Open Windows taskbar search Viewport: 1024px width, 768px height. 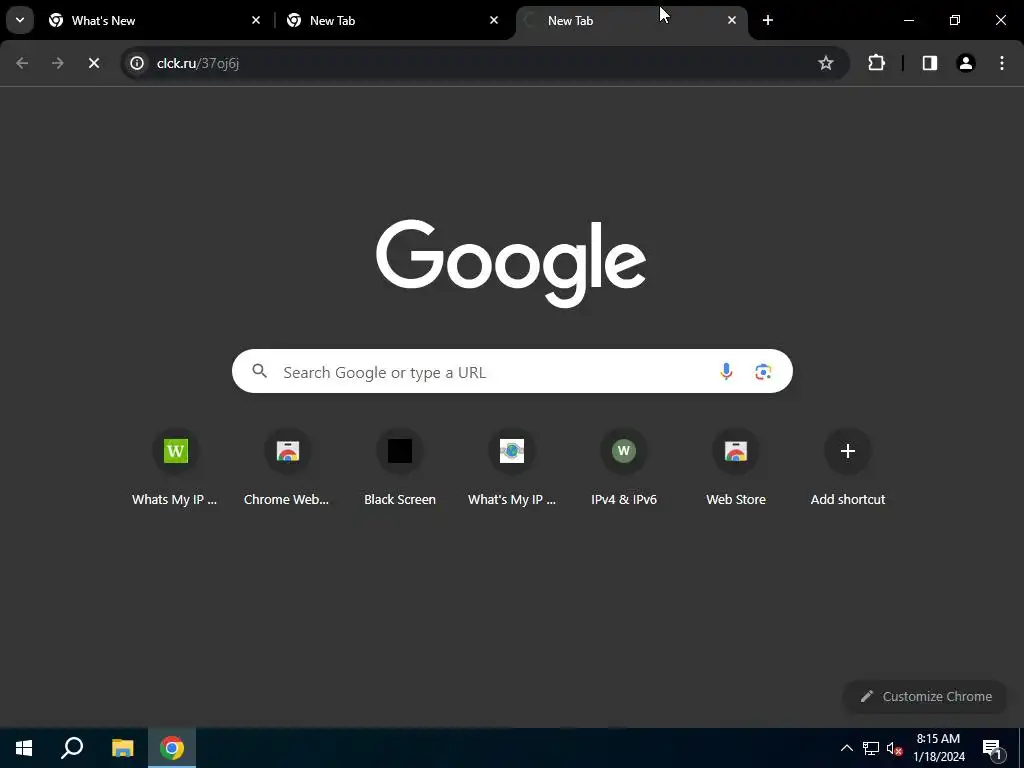[x=72, y=748]
